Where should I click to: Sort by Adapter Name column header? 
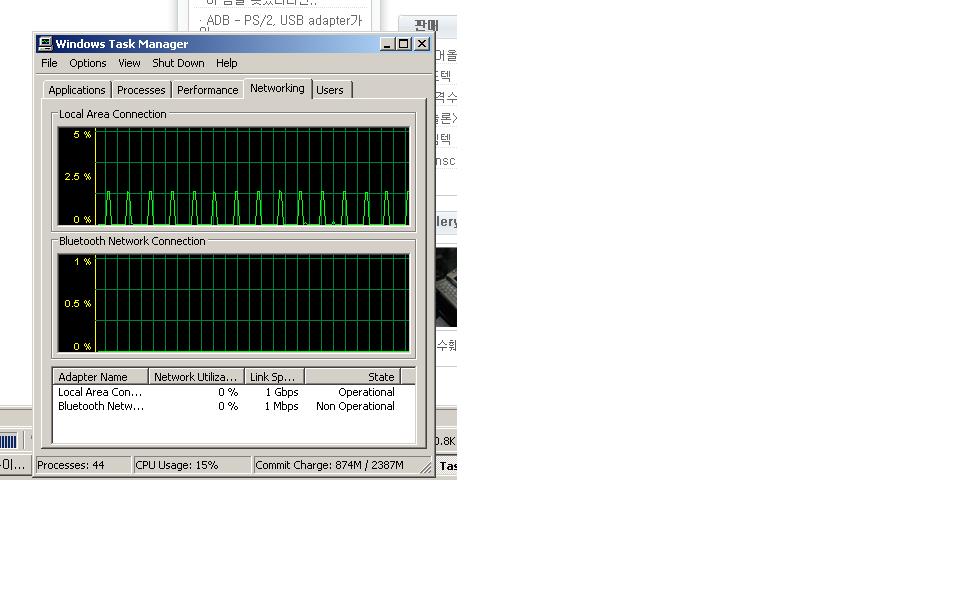(x=100, y=377)
